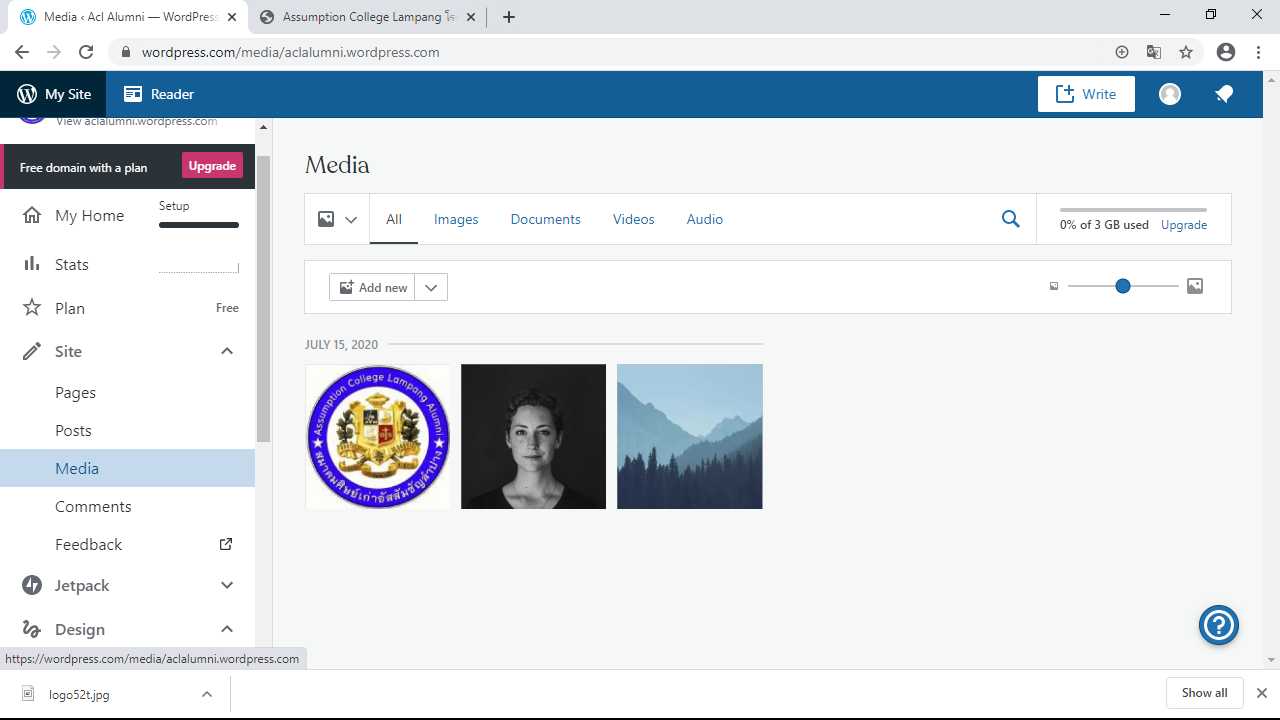The image size is (1280, 720).
Task: Open the media source dropdown
Action: click(x=337, y=219)
